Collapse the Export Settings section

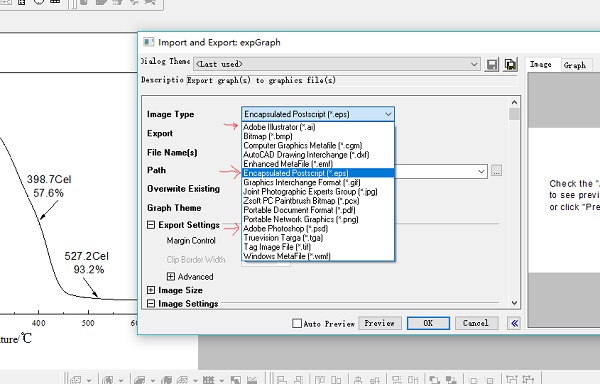(151, 225)
